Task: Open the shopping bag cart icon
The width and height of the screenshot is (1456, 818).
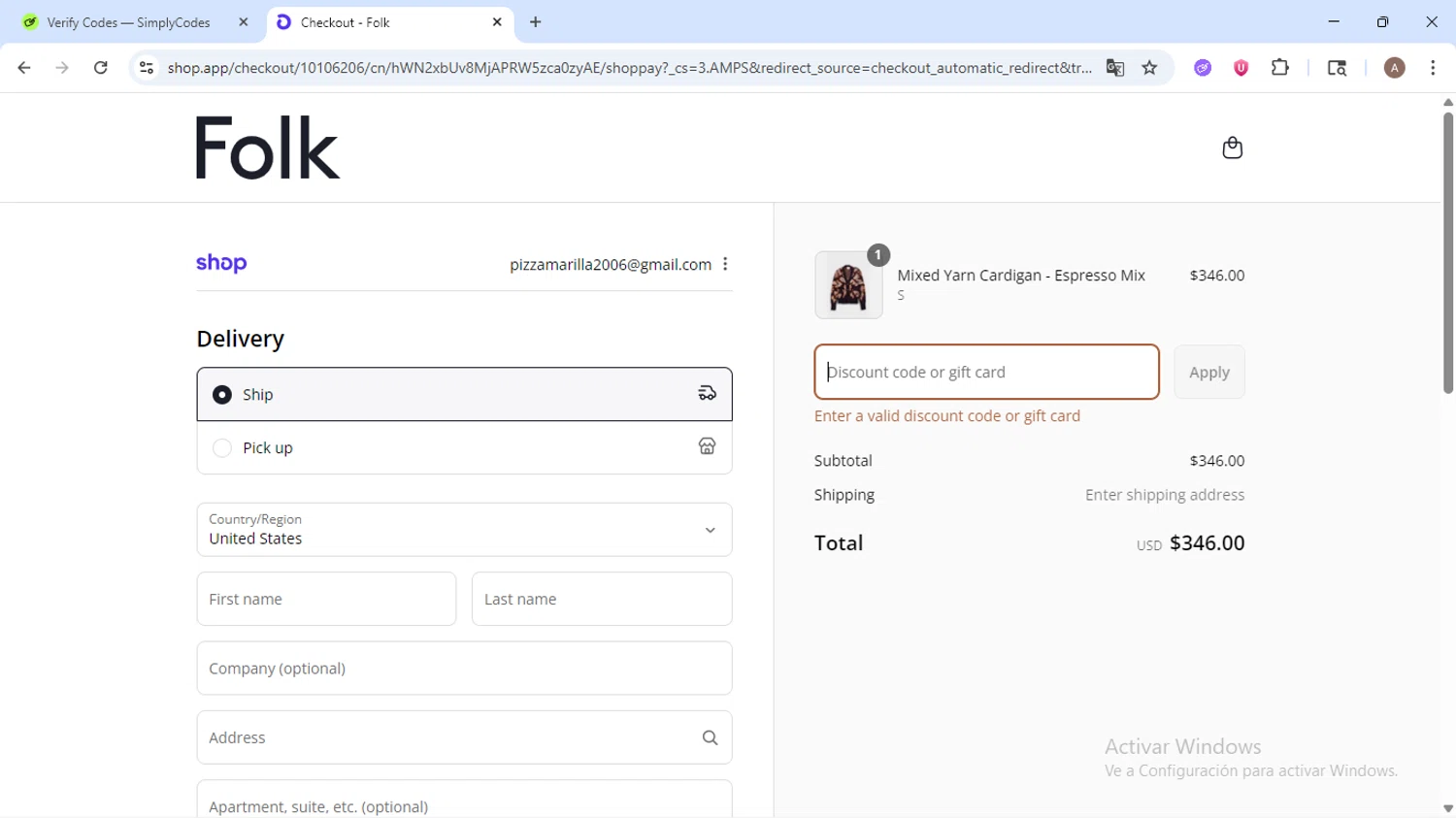Action: [1232, 147]
